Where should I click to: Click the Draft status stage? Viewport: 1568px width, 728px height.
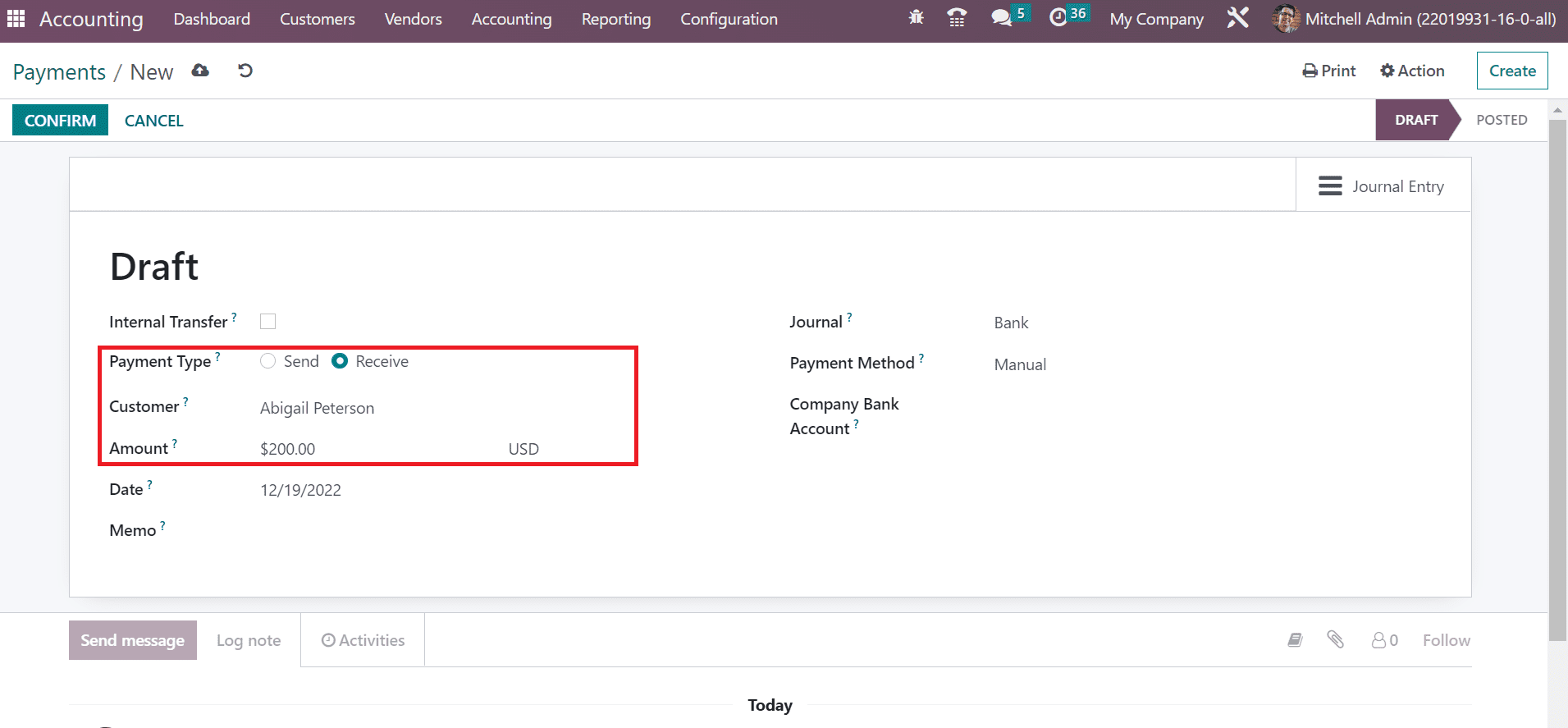[x=1416, y=120]
